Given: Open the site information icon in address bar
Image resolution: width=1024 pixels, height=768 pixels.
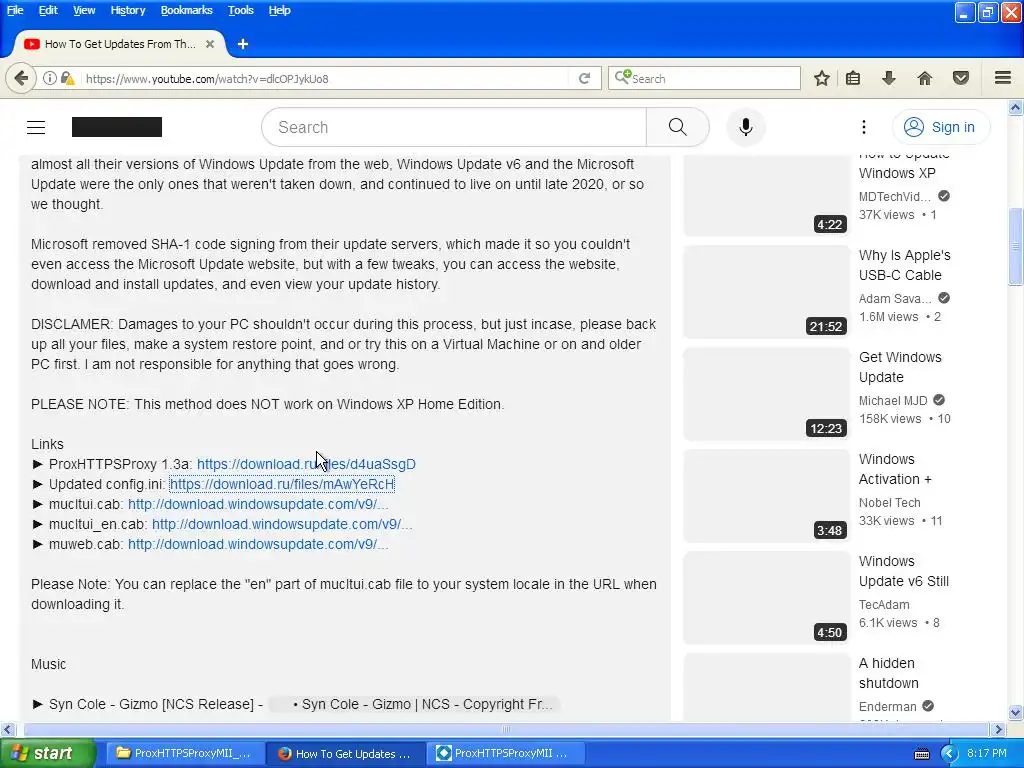Looking at the screenshot, I should pos(50,78).
